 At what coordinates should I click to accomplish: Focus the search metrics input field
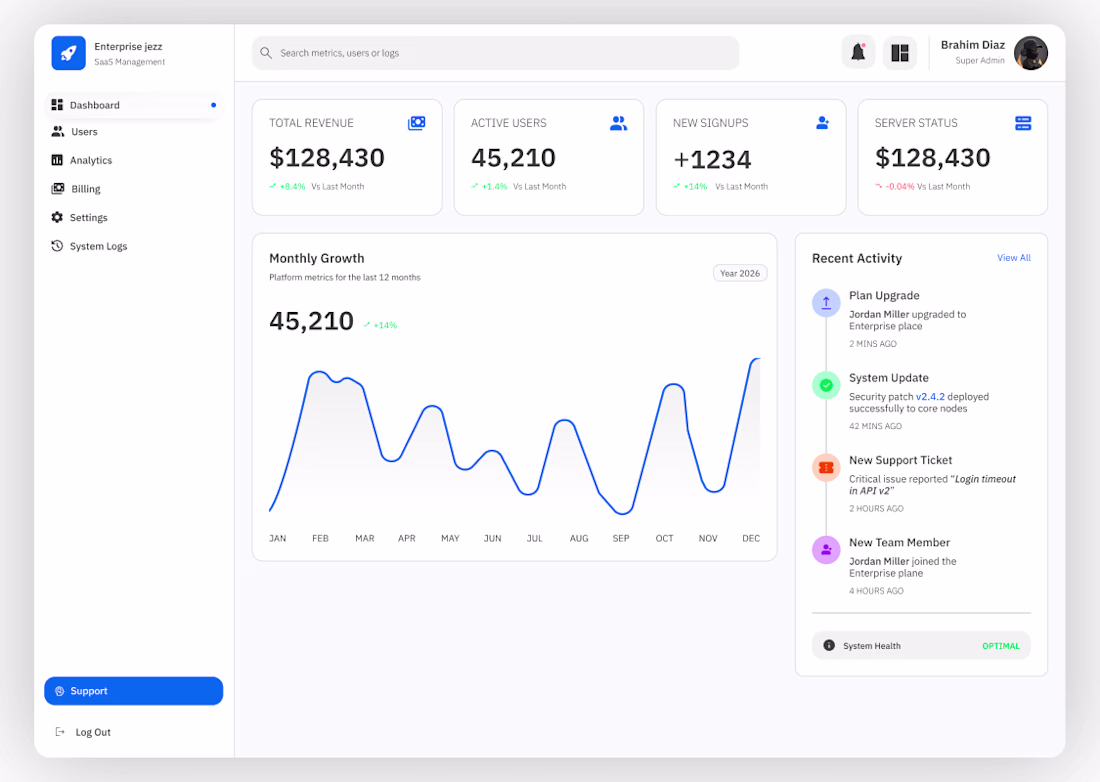click(495, 53)
